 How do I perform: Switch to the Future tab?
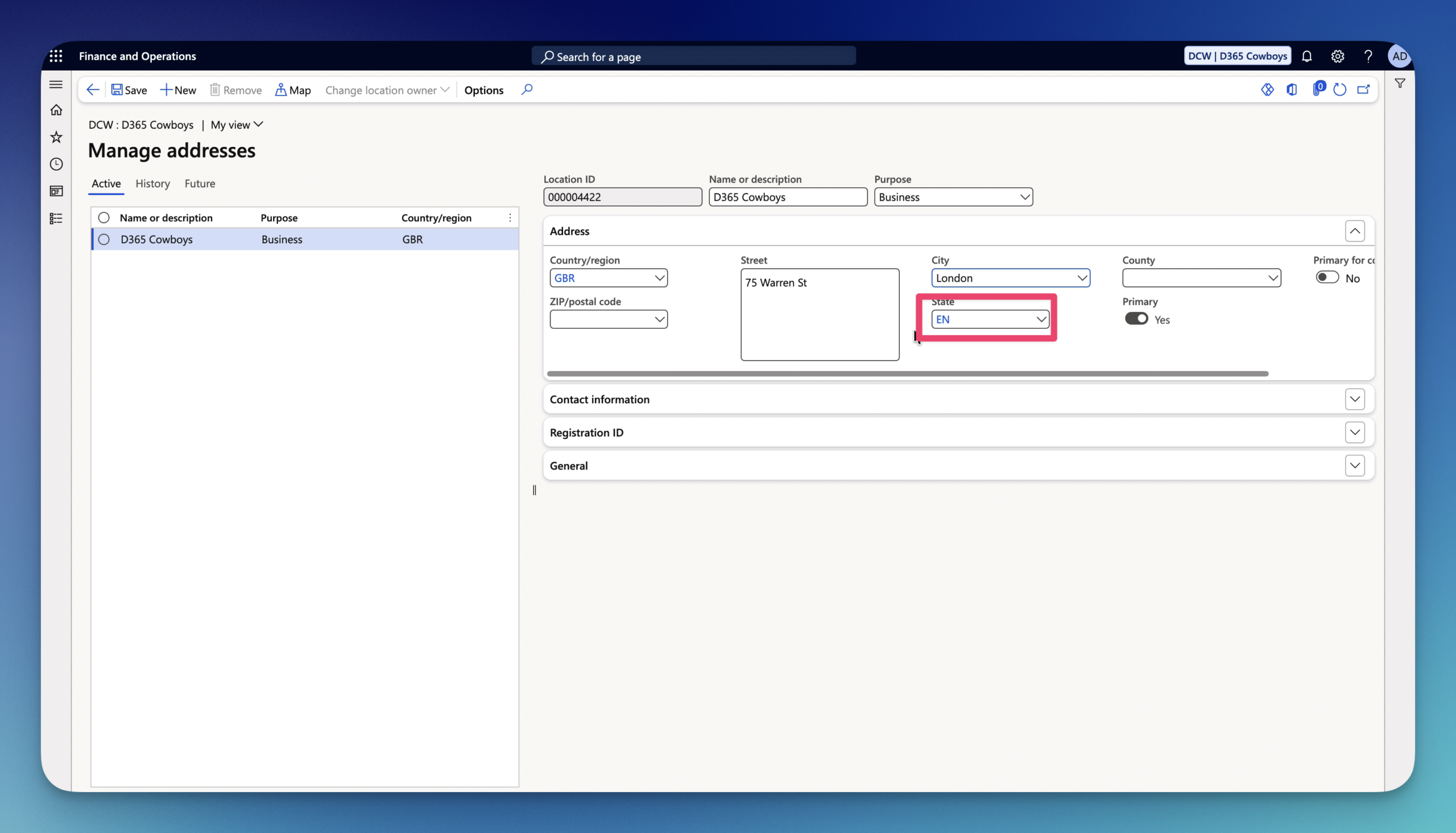(x=200, y=184)
